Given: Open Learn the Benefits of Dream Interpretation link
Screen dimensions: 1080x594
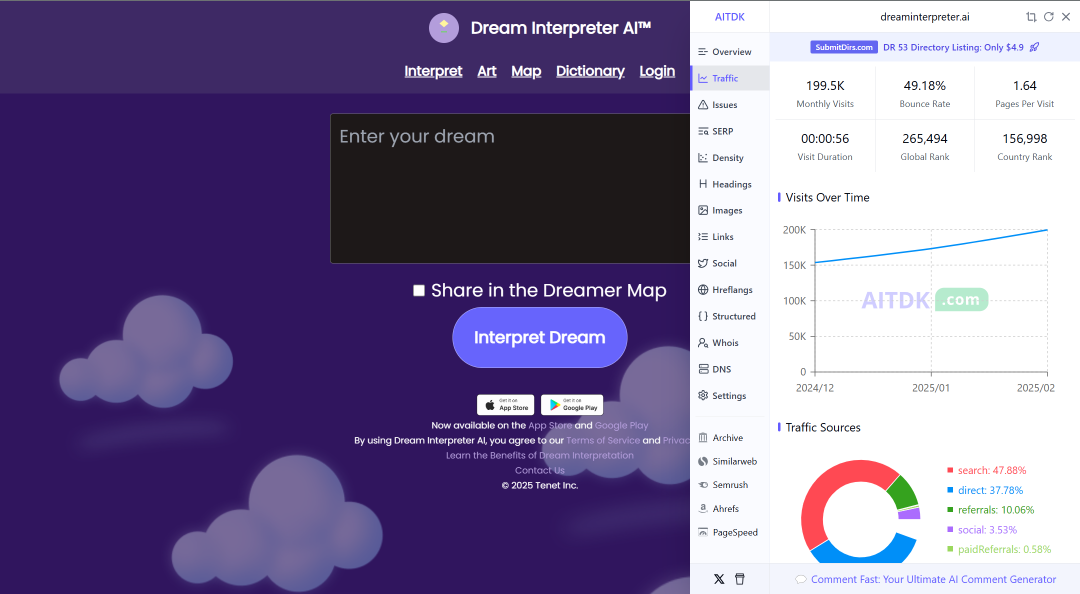Looking at the screenshot, I should (539, 455).
